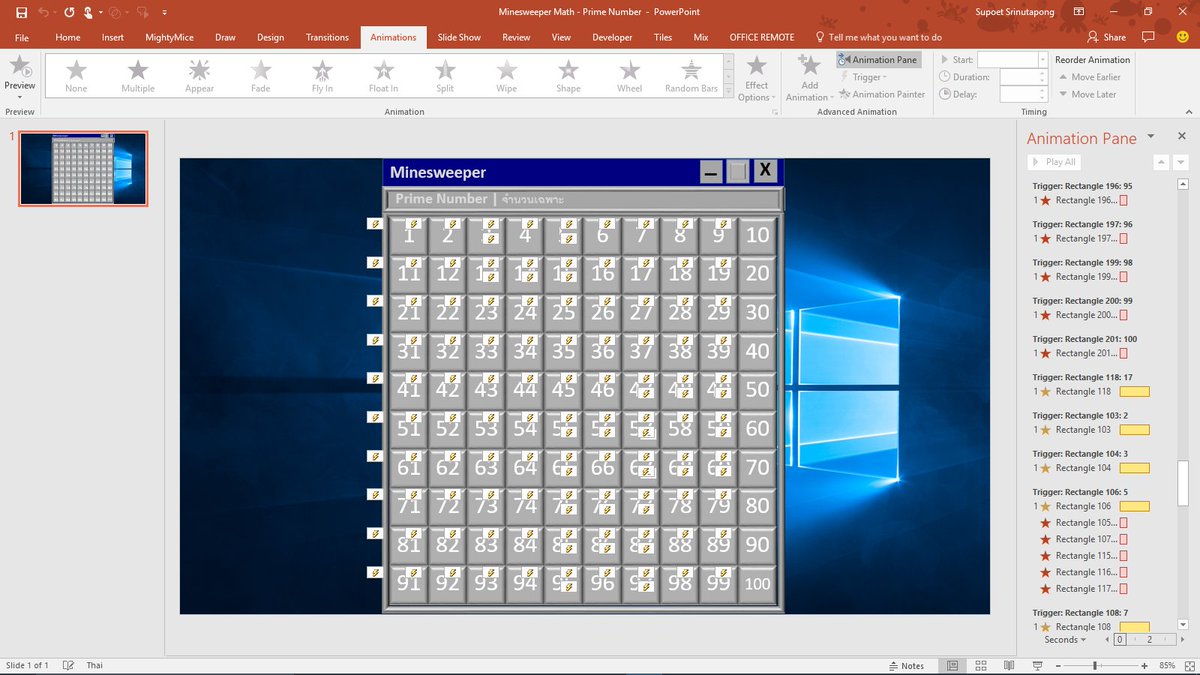Switch to the Insert tab
Screen dimensions: 1200x675
(113, 37)
